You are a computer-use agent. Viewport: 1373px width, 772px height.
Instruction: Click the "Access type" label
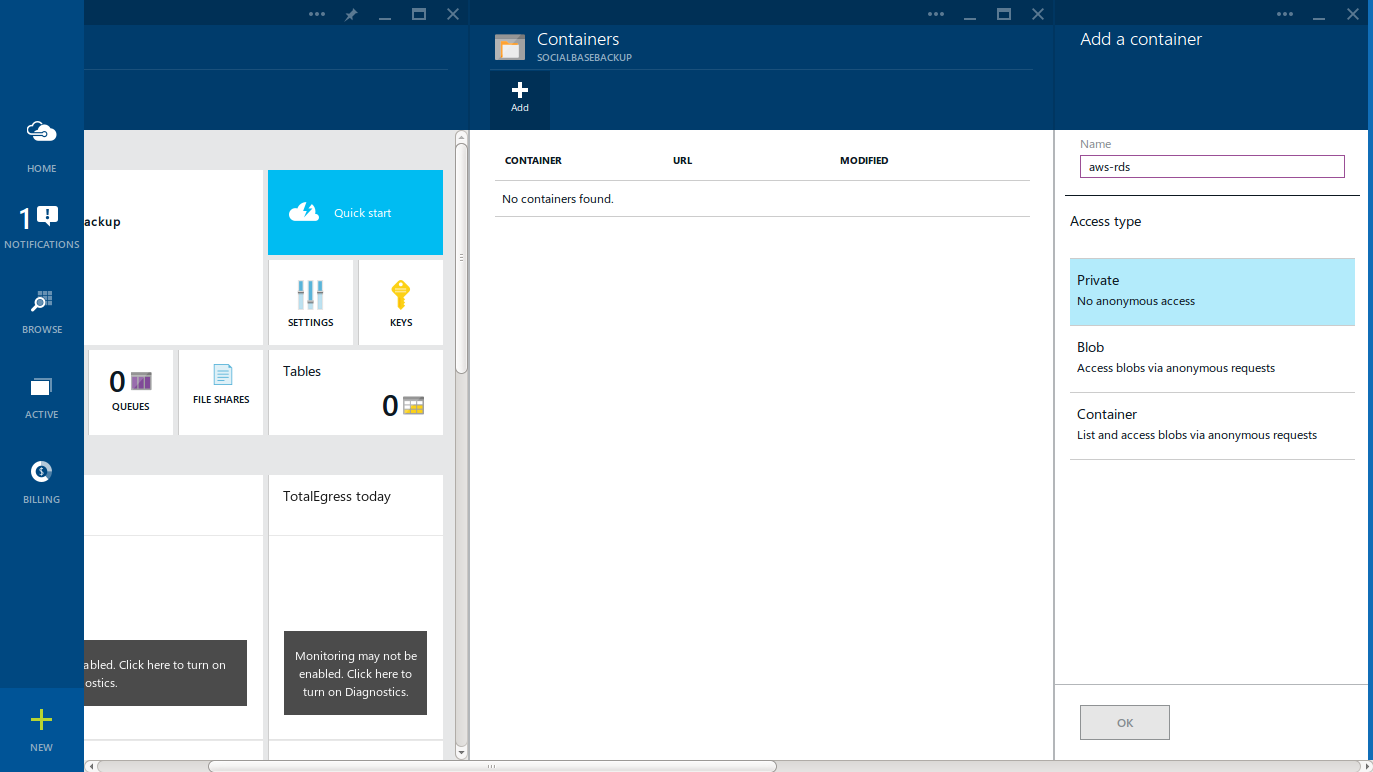(x=1105, y=222)
